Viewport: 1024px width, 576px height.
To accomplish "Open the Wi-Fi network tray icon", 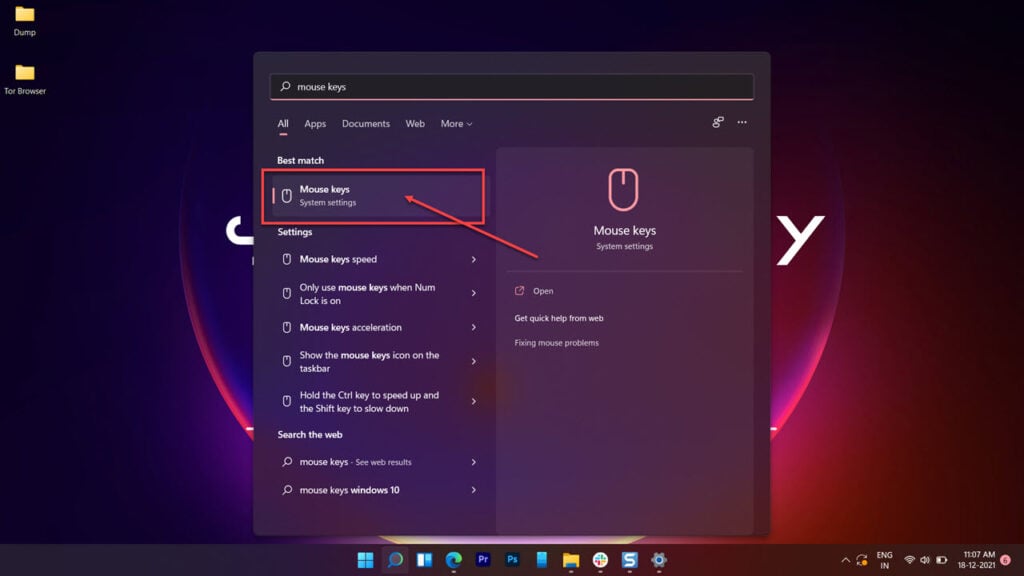I will (x=909, y=560).
